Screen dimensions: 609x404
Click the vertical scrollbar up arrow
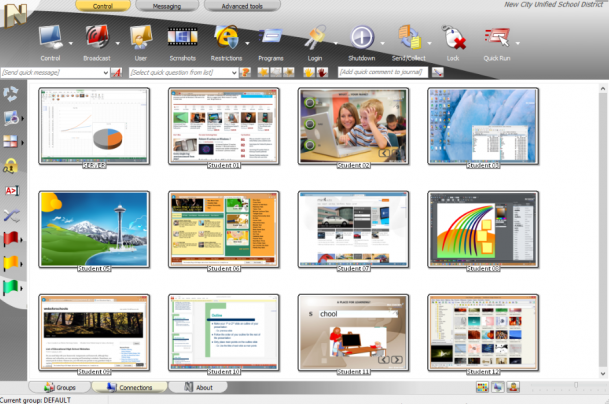(603, 89)
